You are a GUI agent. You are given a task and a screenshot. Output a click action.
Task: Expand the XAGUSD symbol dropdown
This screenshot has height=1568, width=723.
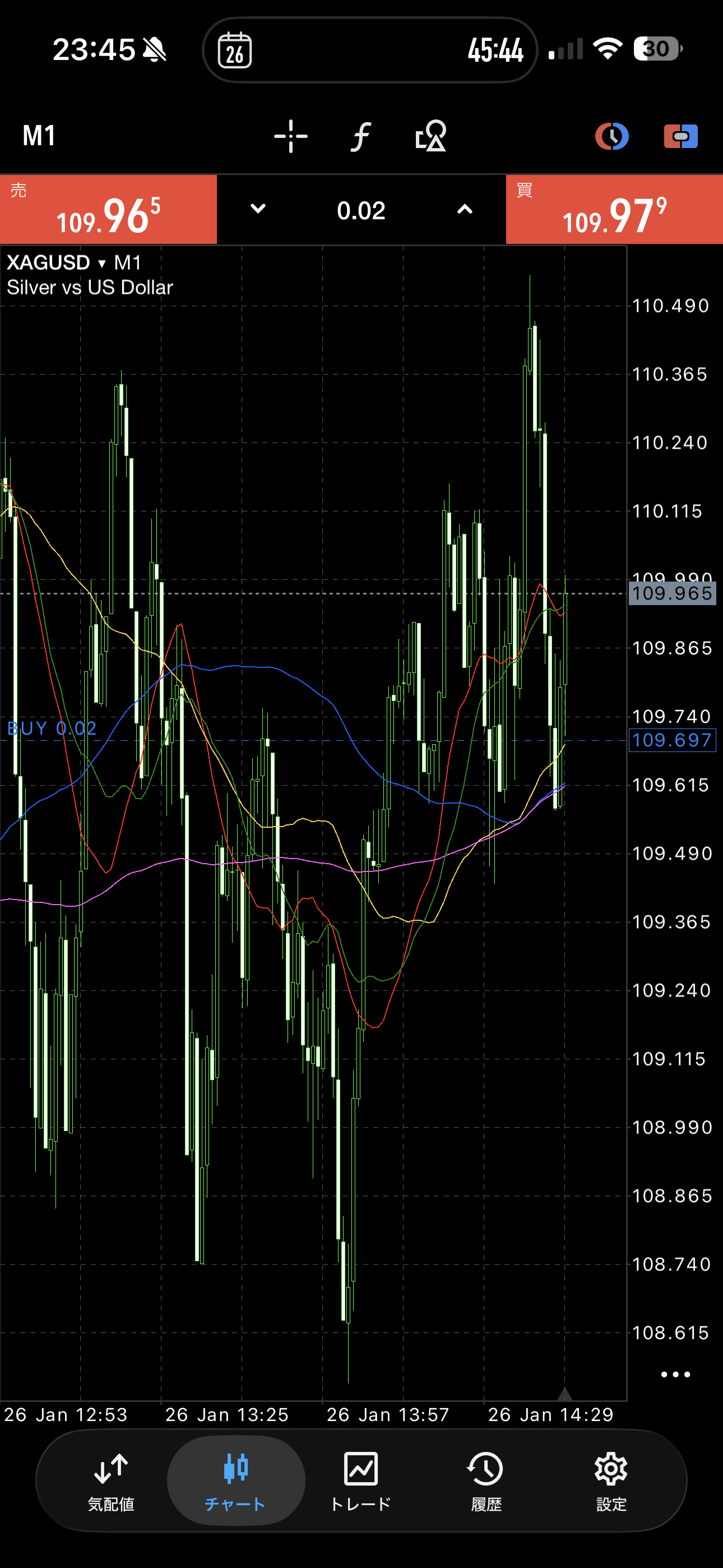tap(101, 263)
